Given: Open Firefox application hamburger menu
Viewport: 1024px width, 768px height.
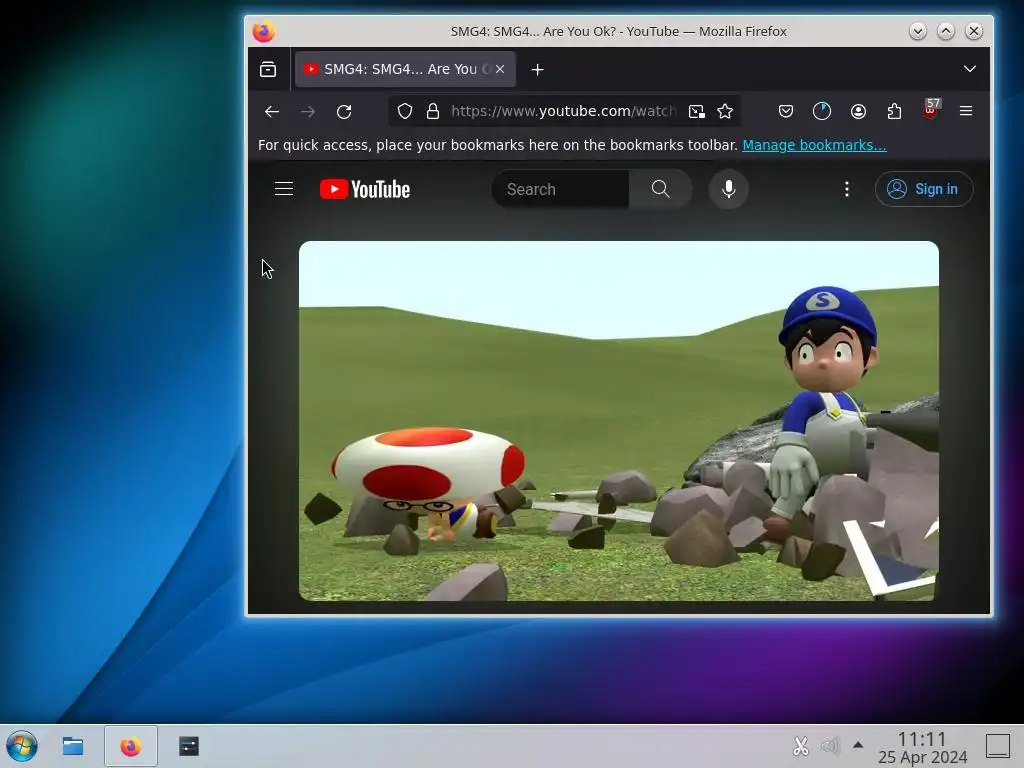Looking at the screenshot, I should (x=966, y=112).
